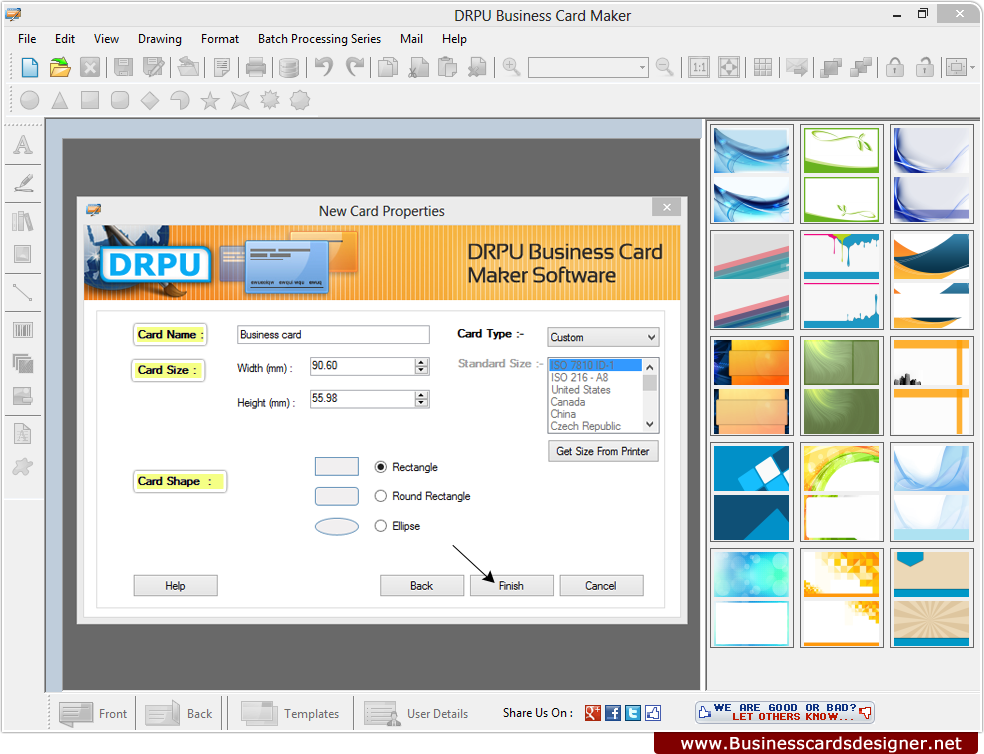The image size is (984, 754).
Task: Click the Height (mm) input field
Action: pyautogui.click(x=362, y=399)
